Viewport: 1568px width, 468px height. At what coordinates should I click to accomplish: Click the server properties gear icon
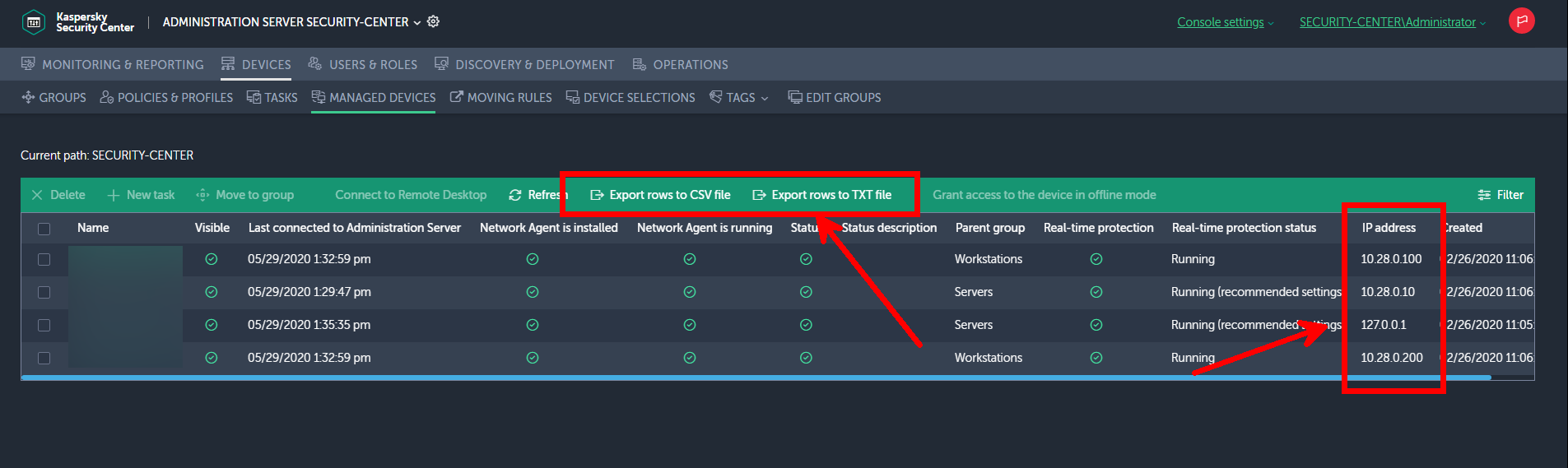[433, 22]
